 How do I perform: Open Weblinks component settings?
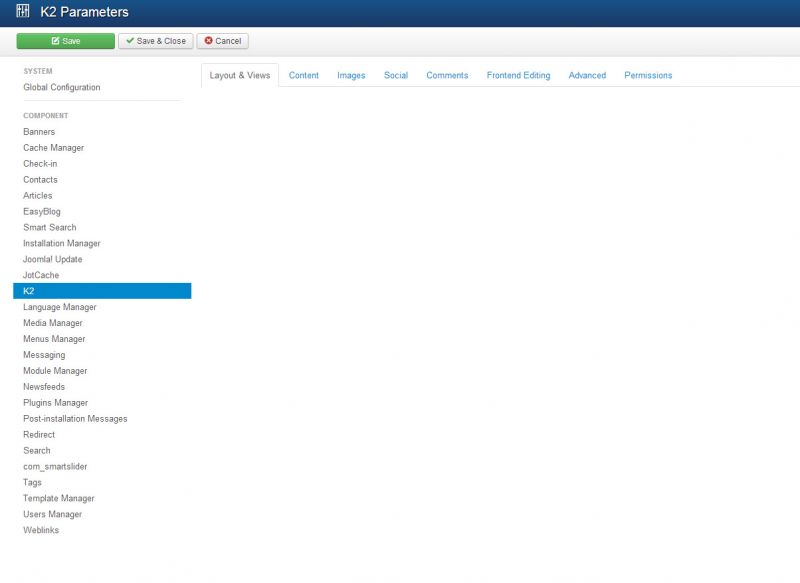point(41,530)
